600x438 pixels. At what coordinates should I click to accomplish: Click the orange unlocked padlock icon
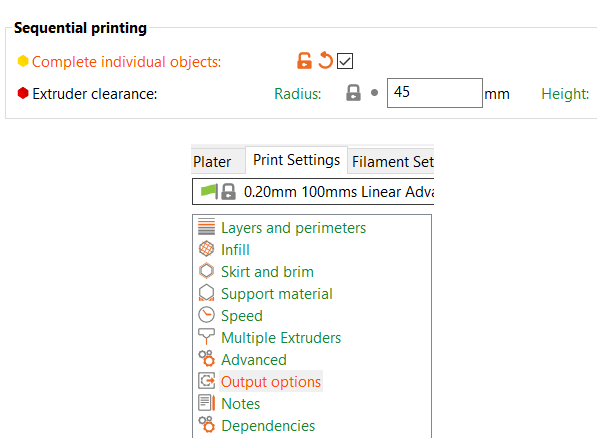pyautogui.click(x=304, y=61)
